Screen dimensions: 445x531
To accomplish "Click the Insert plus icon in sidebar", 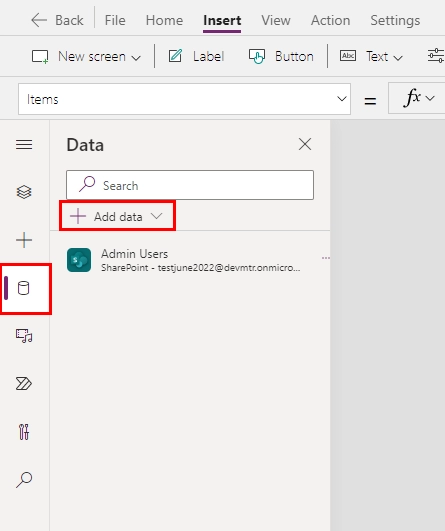I will coord(24,240).
